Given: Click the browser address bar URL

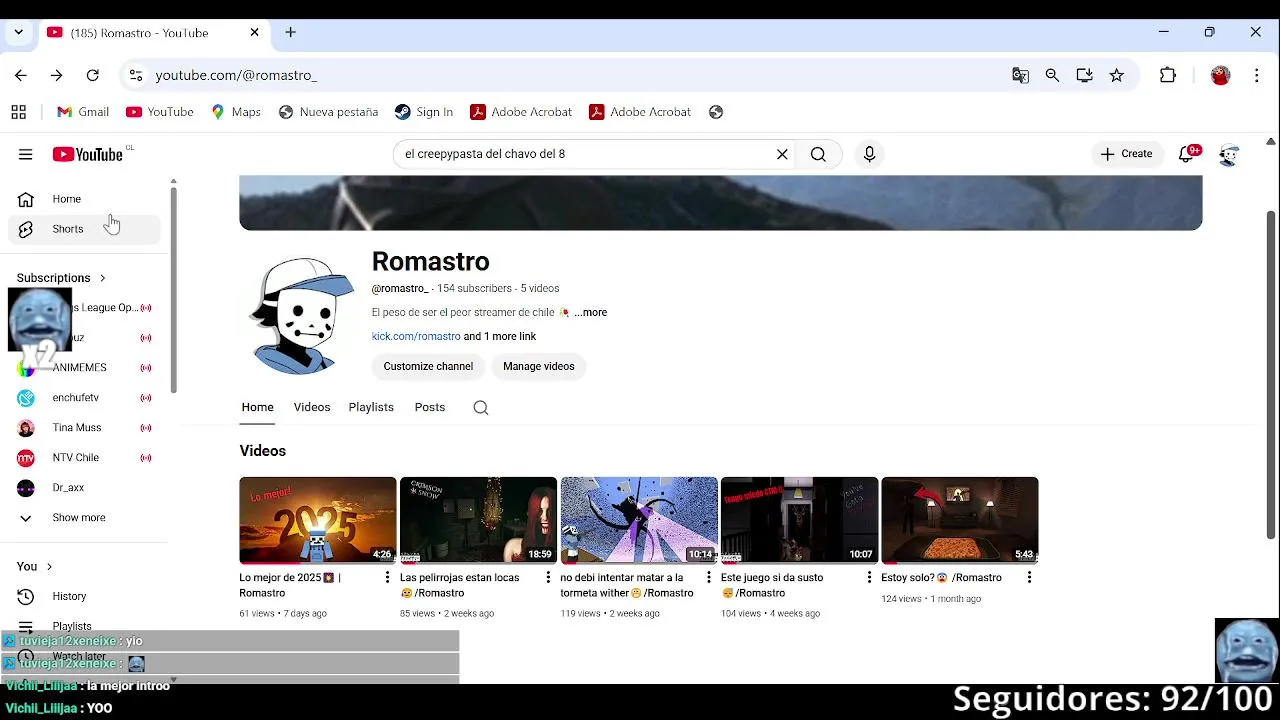Looking at the screenshot, I should pyautogui.click(x=236, y=75).
